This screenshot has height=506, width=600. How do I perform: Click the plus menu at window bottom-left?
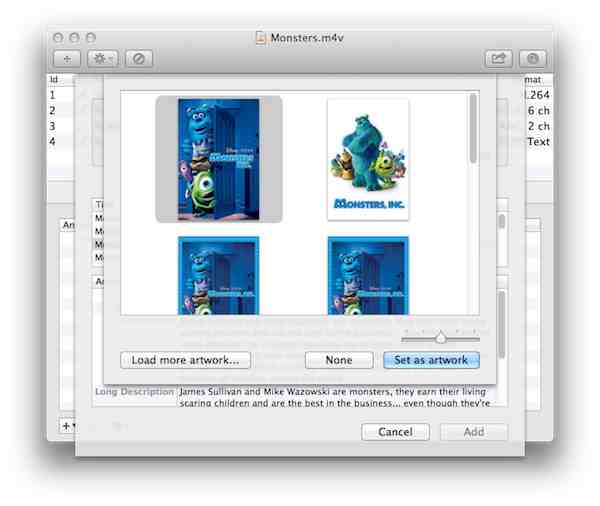(67, 425)
